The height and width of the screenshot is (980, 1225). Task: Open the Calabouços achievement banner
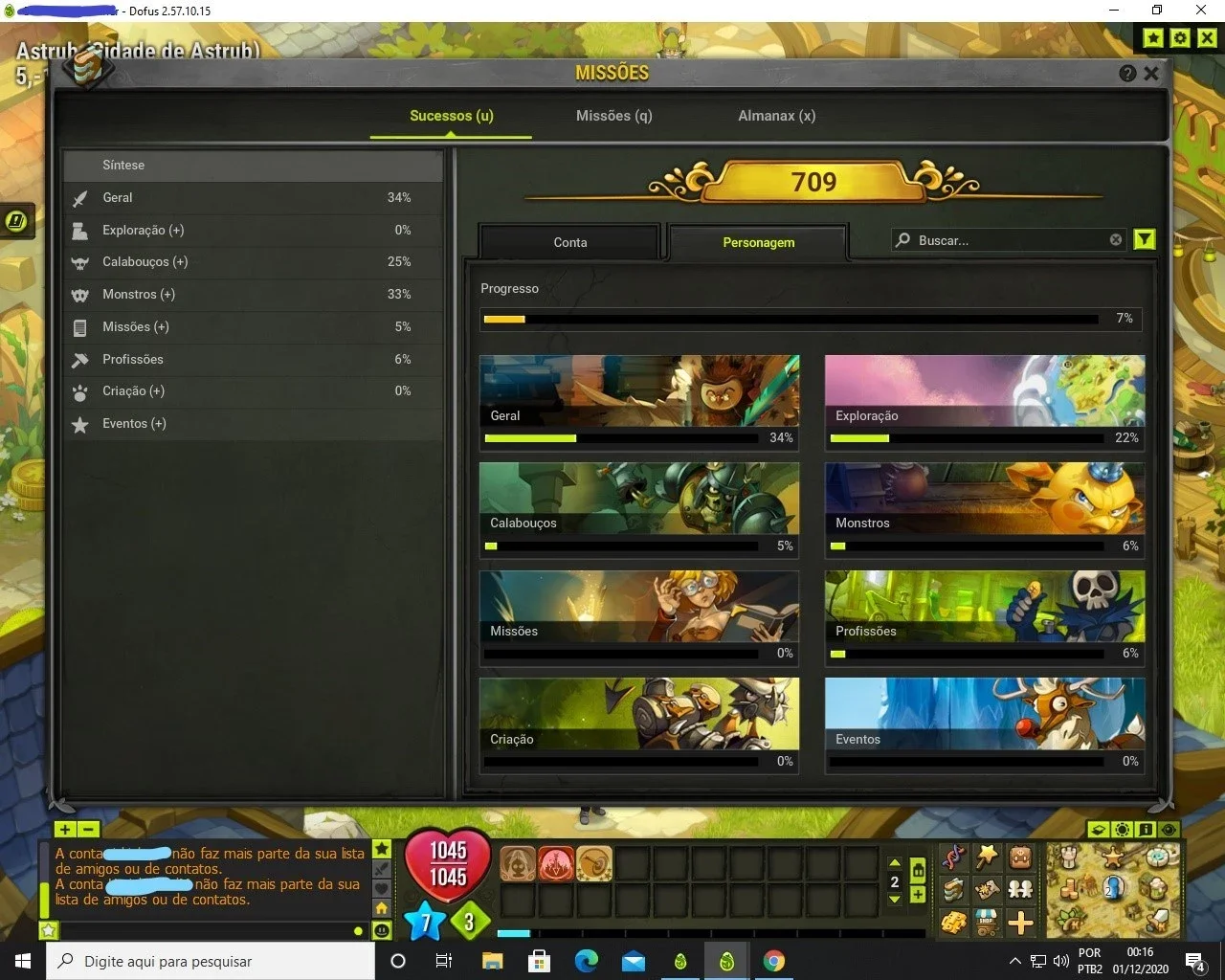[x=639, y=499]
